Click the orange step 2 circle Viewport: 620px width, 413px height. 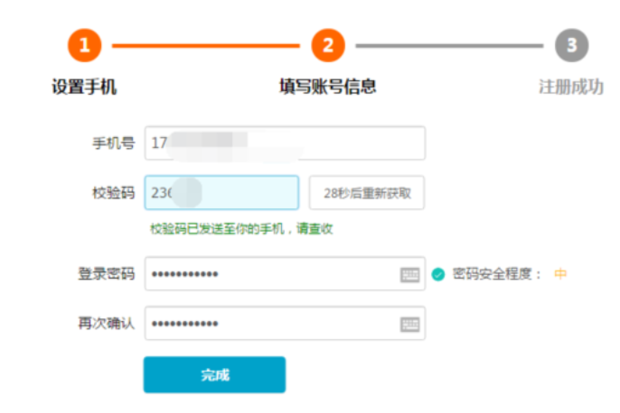[x=328, y=45]
